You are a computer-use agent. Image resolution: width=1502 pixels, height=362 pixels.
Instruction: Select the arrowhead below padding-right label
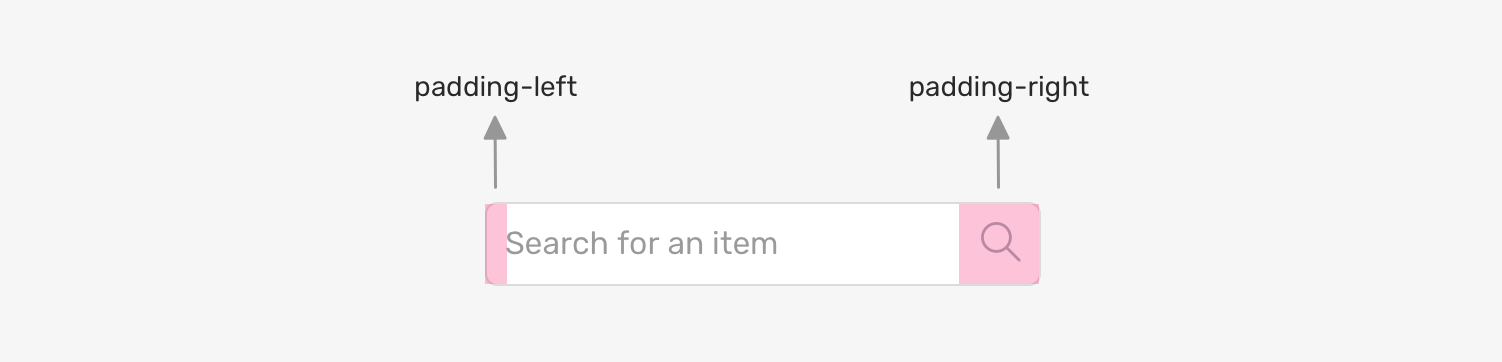(x=997, y=127)
